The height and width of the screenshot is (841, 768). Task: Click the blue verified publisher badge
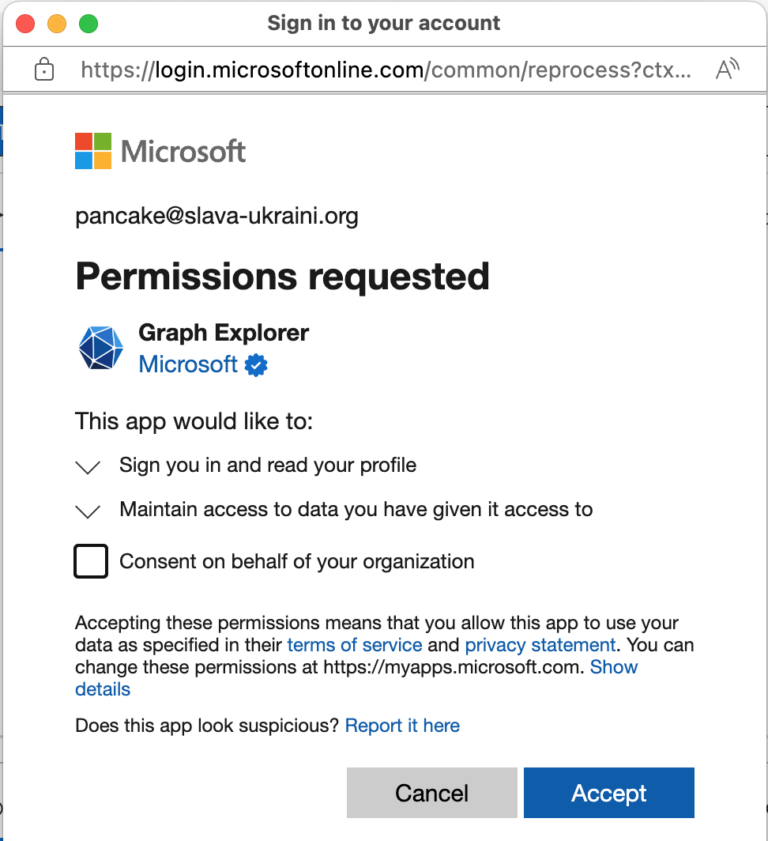(x=256, y=365)
